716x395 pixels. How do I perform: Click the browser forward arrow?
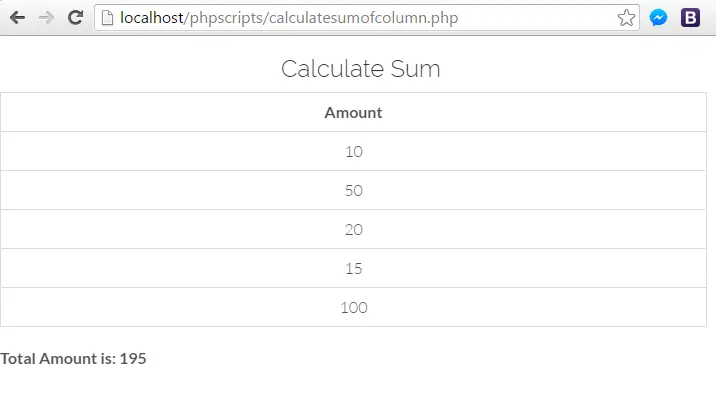pyautogui.click(x=46, y=18)
